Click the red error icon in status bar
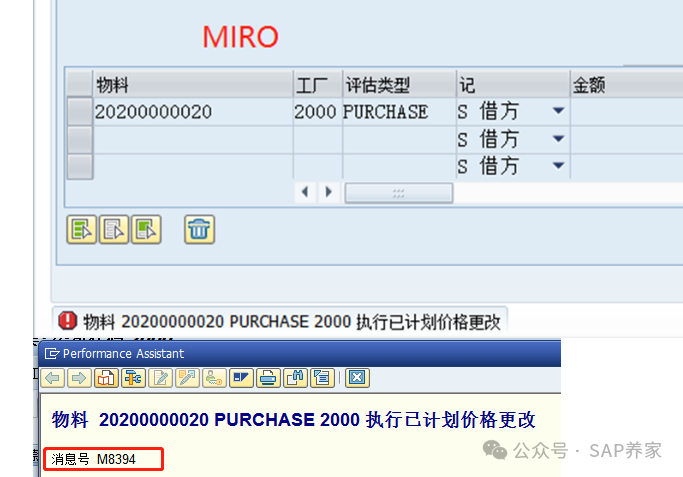683x477 pixels. point(68,321)
